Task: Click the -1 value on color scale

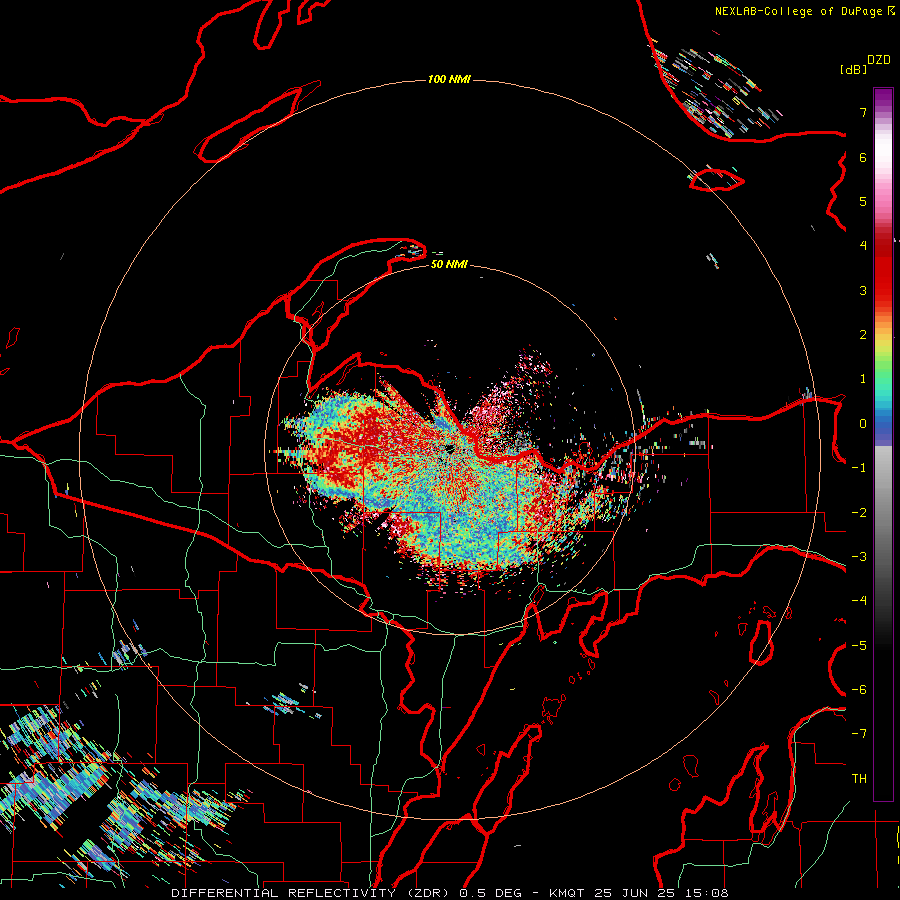Action: tap(859, 468)
